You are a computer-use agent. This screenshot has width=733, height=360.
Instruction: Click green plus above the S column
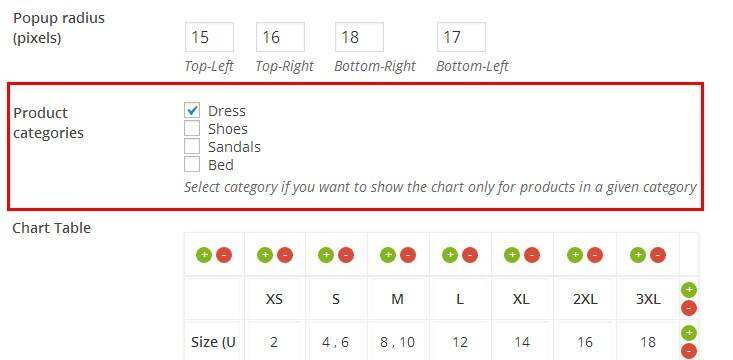(x=326, y=255)
